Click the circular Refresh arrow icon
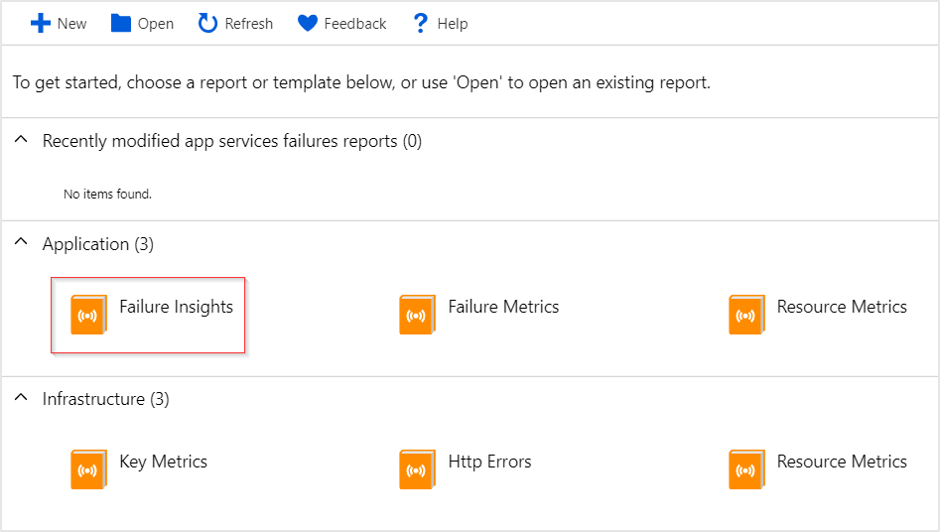Screen dimensions: 940x532 point(207,23)
